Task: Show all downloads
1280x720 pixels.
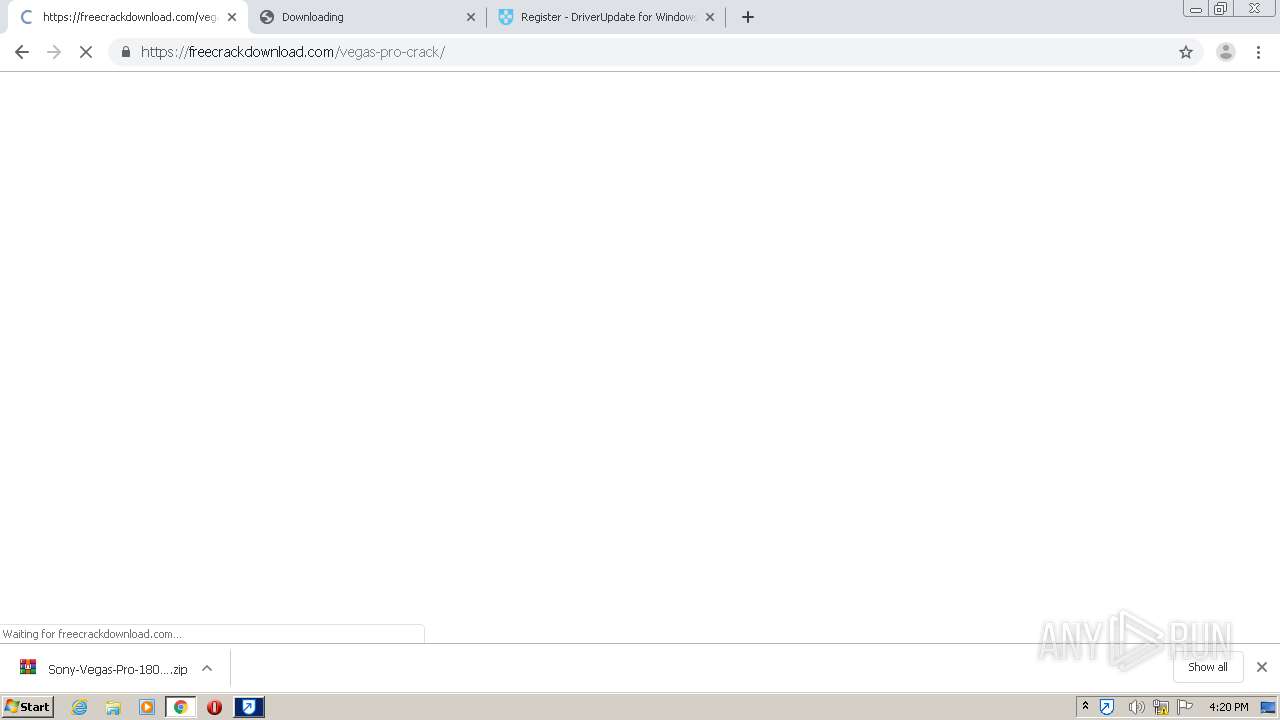Action: 1208,667
